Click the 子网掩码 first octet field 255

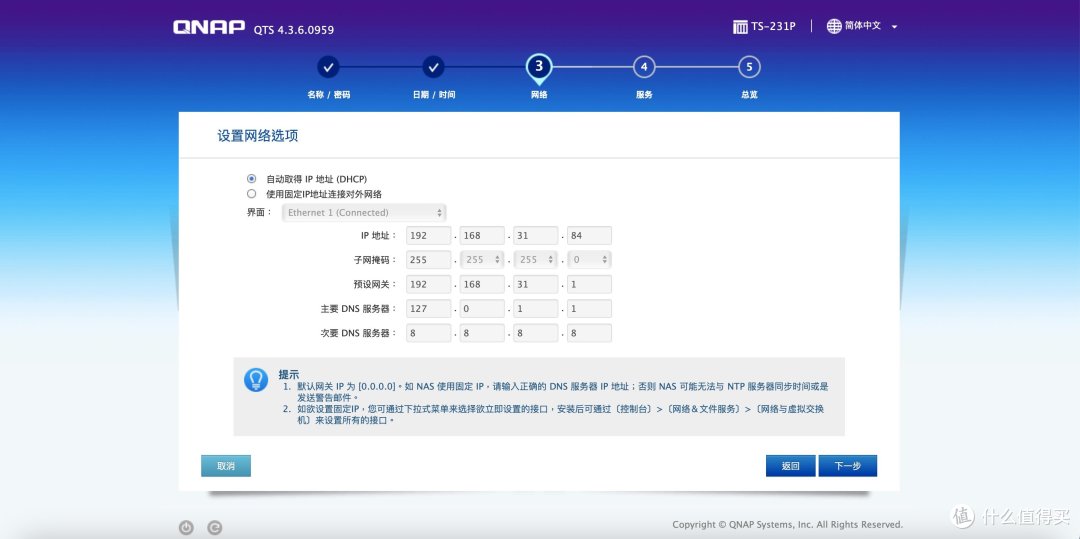pyautogui.click(x=428, y=260)
